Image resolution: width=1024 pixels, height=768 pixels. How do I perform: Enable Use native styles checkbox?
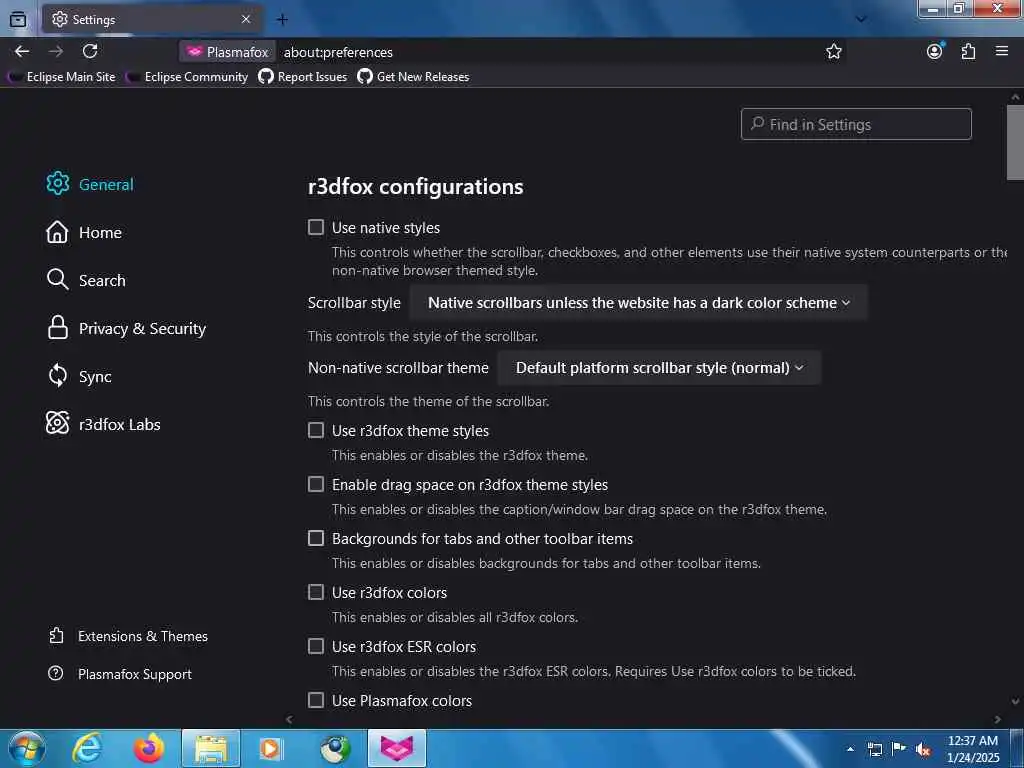pos(316,227)
